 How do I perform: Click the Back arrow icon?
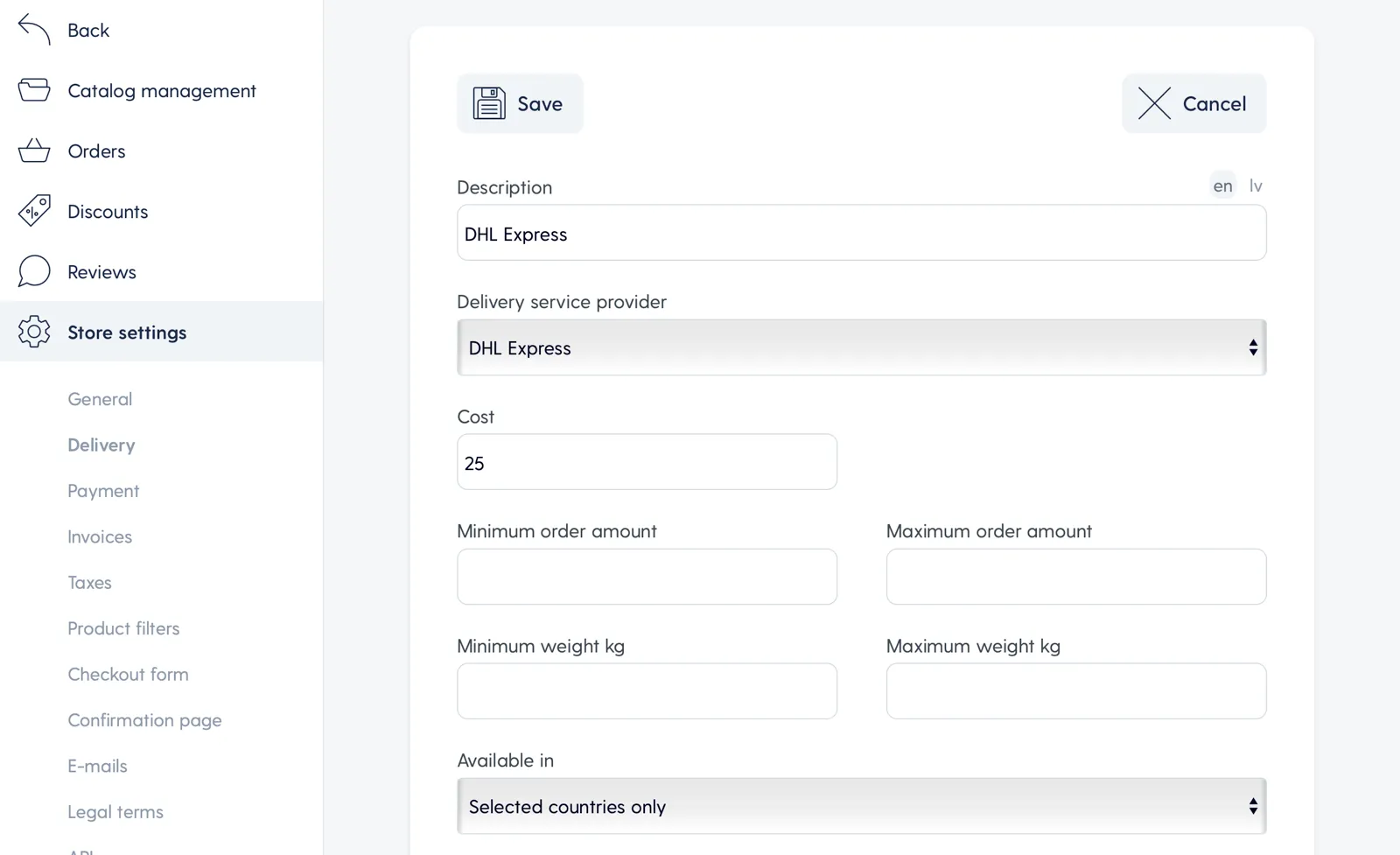tap(34, 30)
